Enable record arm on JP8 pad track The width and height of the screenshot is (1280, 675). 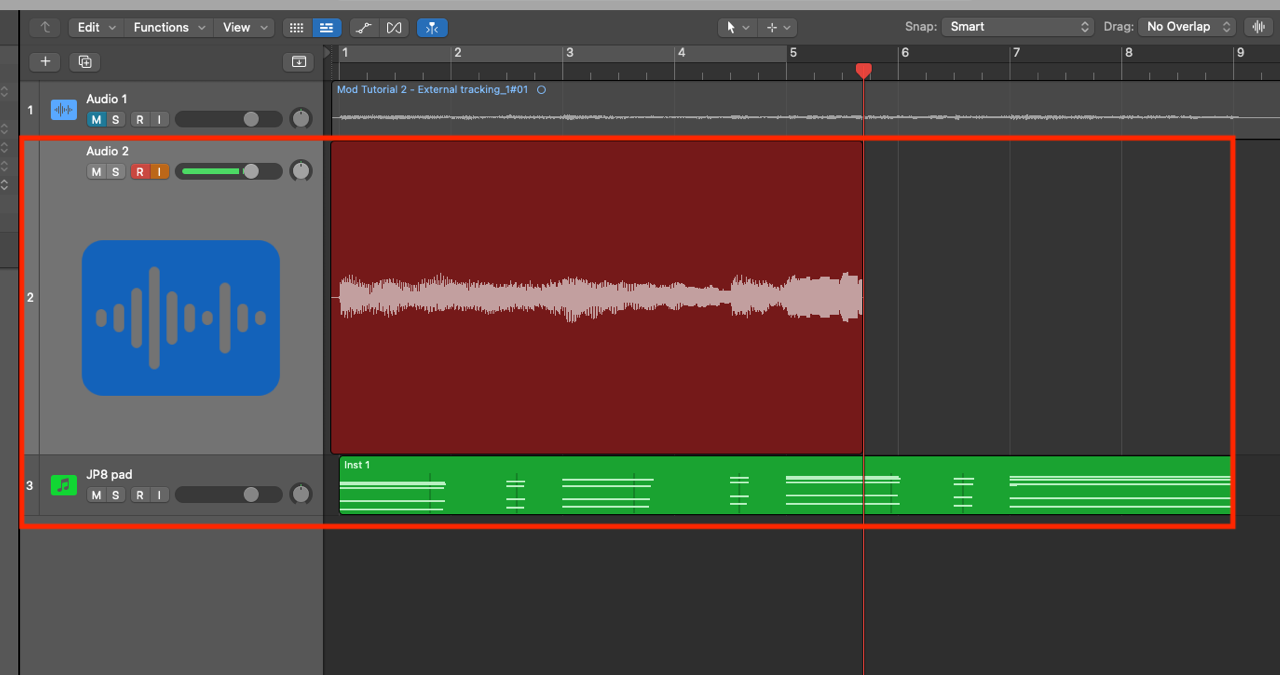click(x=138, y=495)
